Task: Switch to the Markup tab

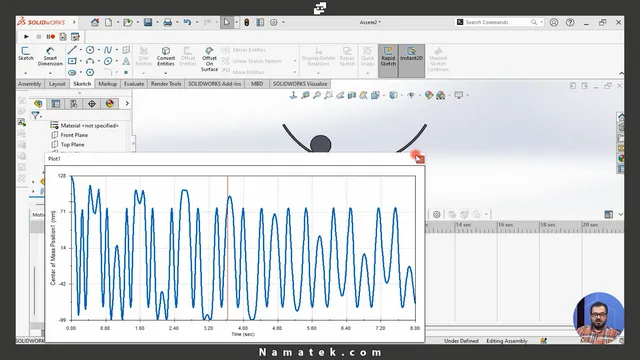Action: point(108,84)
